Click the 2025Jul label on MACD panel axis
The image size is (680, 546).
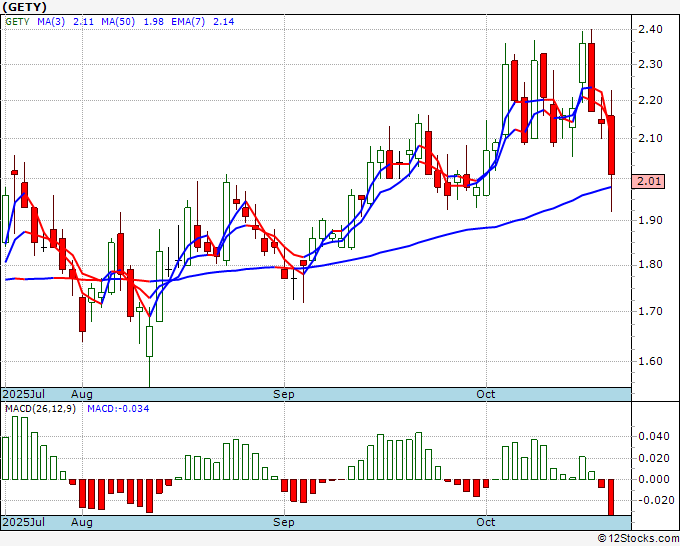[x=24, y=522]
